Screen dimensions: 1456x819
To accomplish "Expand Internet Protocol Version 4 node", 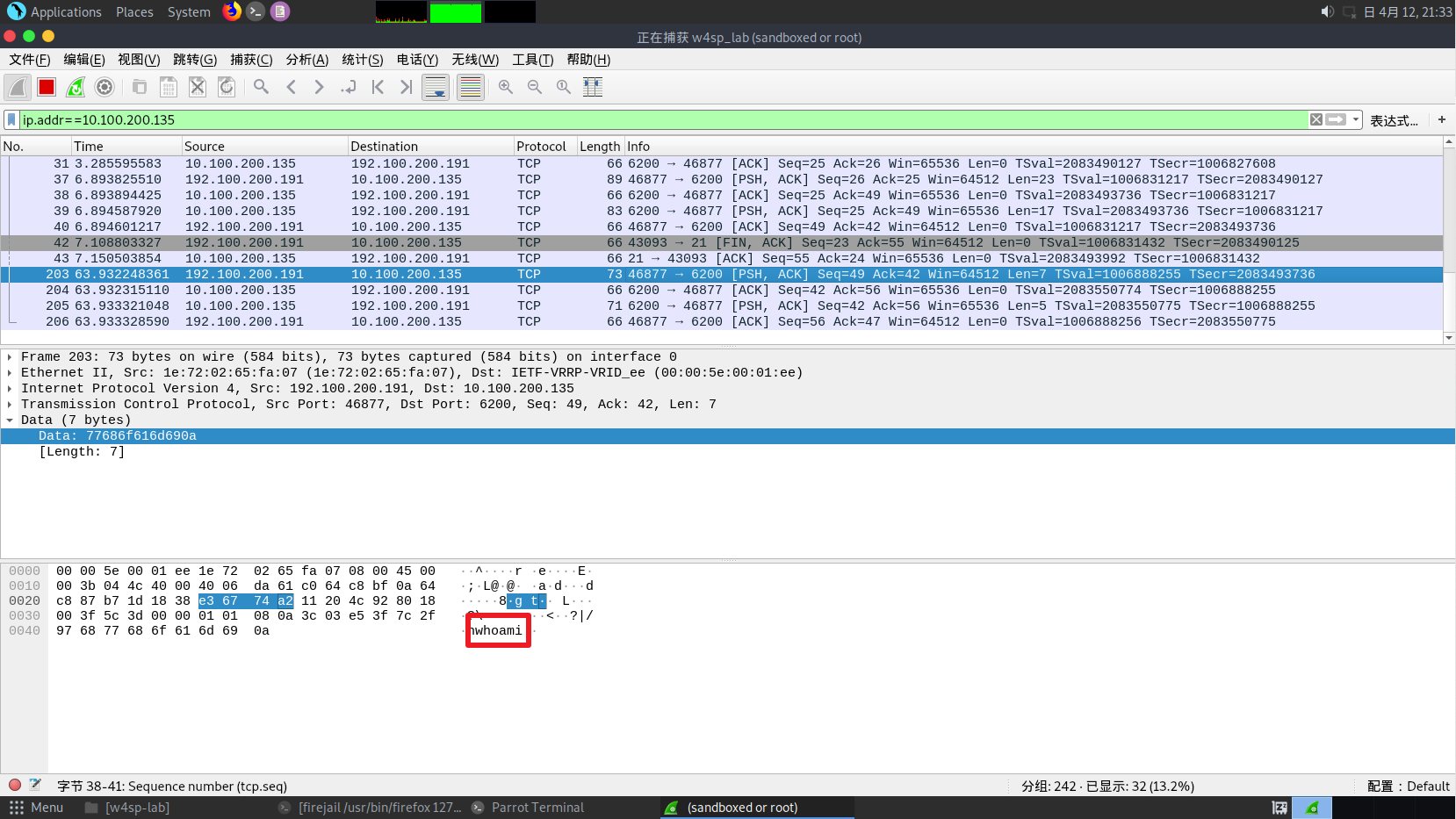I will (x=10, y=389).
